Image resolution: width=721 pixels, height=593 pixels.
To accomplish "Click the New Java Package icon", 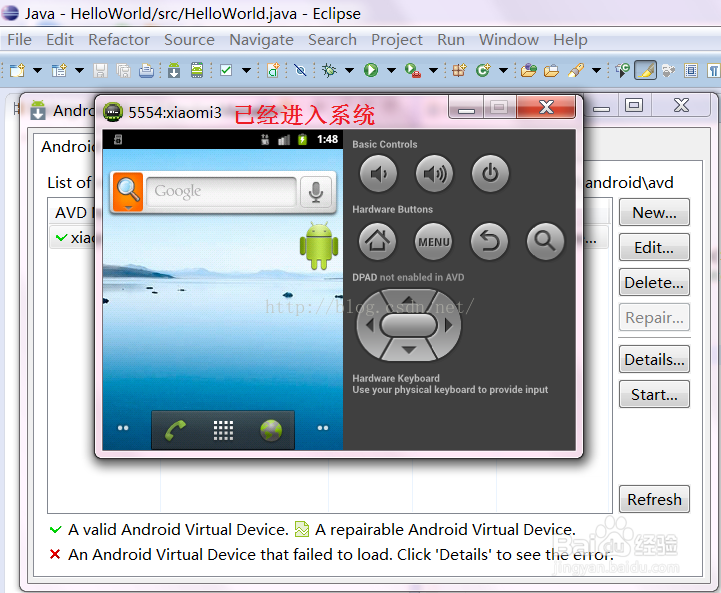I will click(x=459, y=70).
